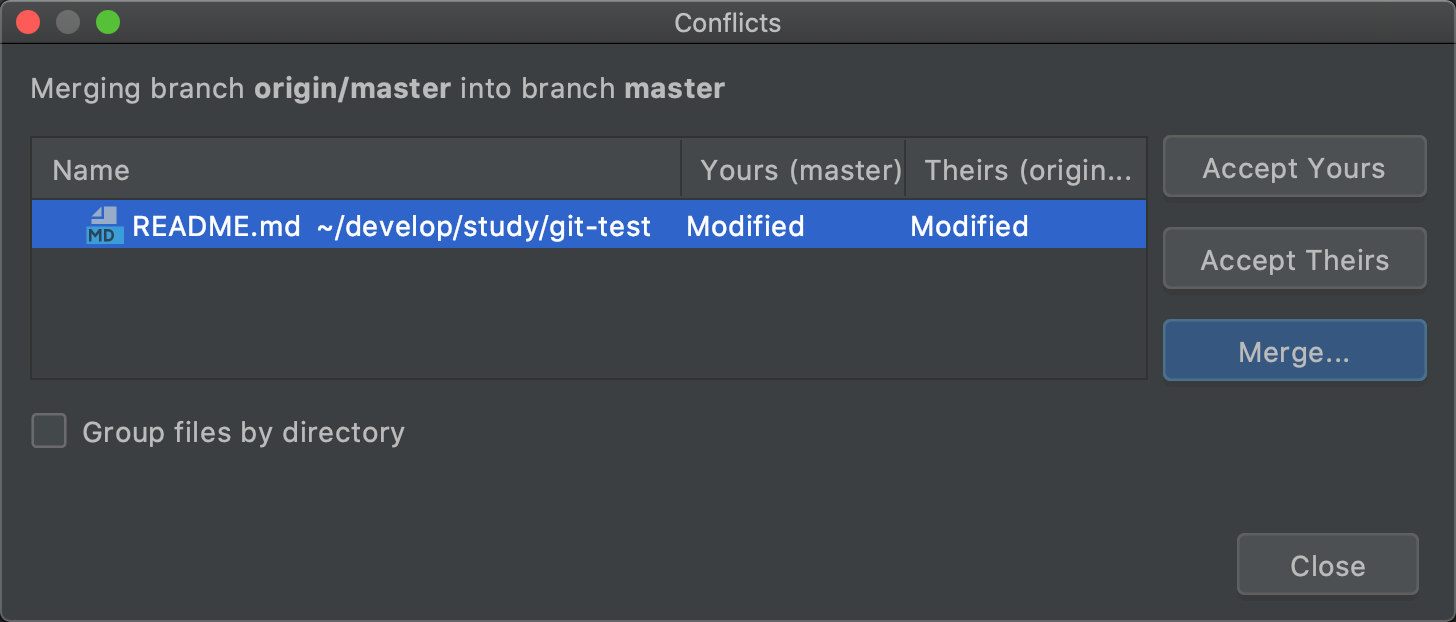The width and height of the screenshot is (1456, 622).
Task: Select the README.md file name
Action: (x=216, y=227)
